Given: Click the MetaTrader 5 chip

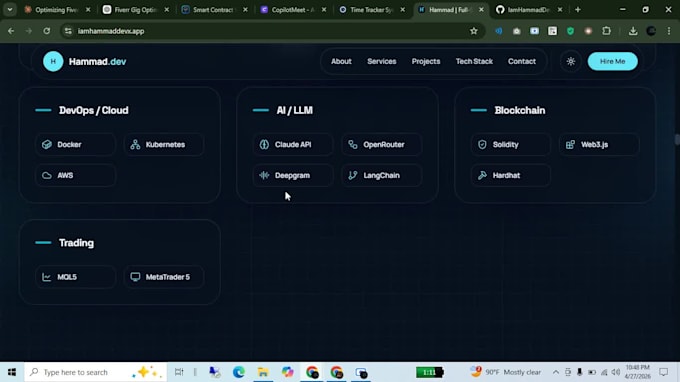Looking at the screenshot, I should point(164,277).
